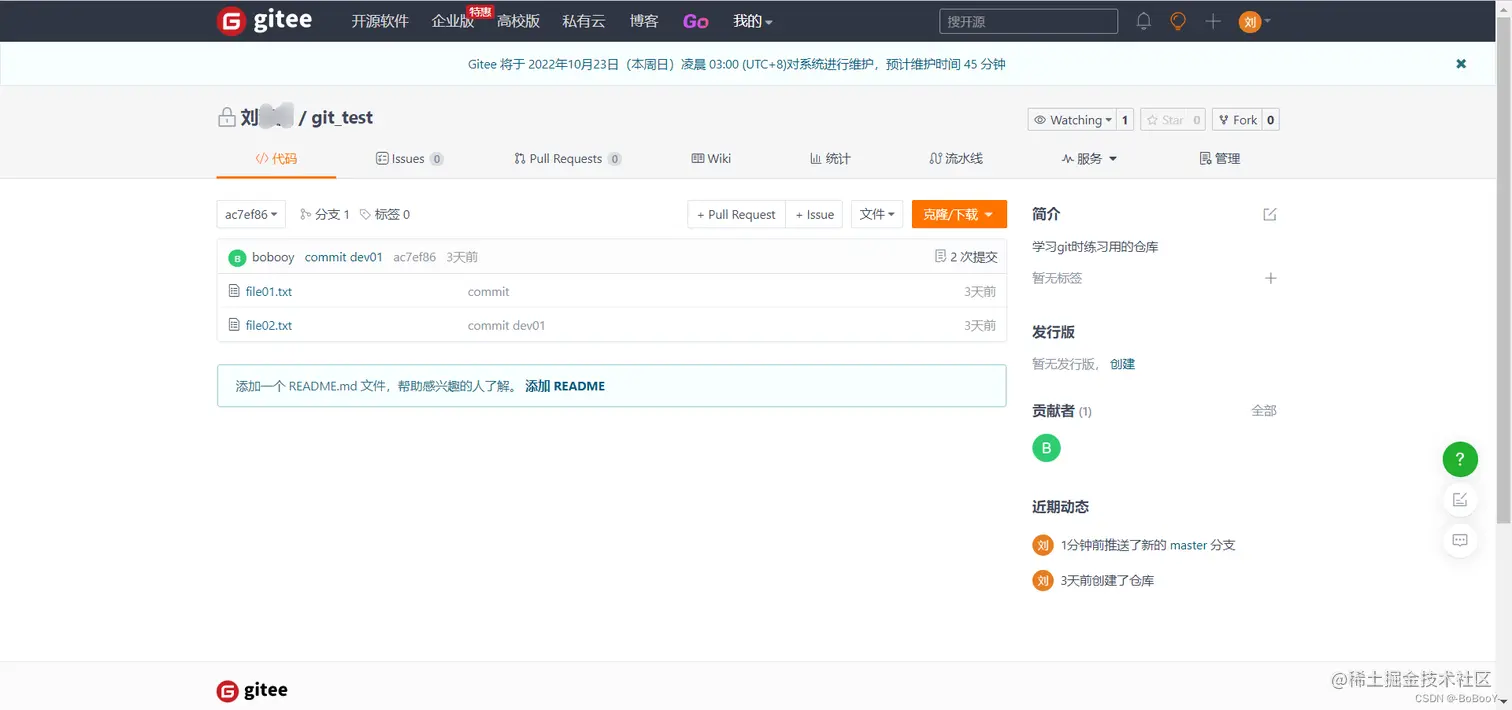Image resolution: width=1512 pixels, height=710 pixels.
Task: Open the Pull Requests tab
Action: (x=567, y=158)
